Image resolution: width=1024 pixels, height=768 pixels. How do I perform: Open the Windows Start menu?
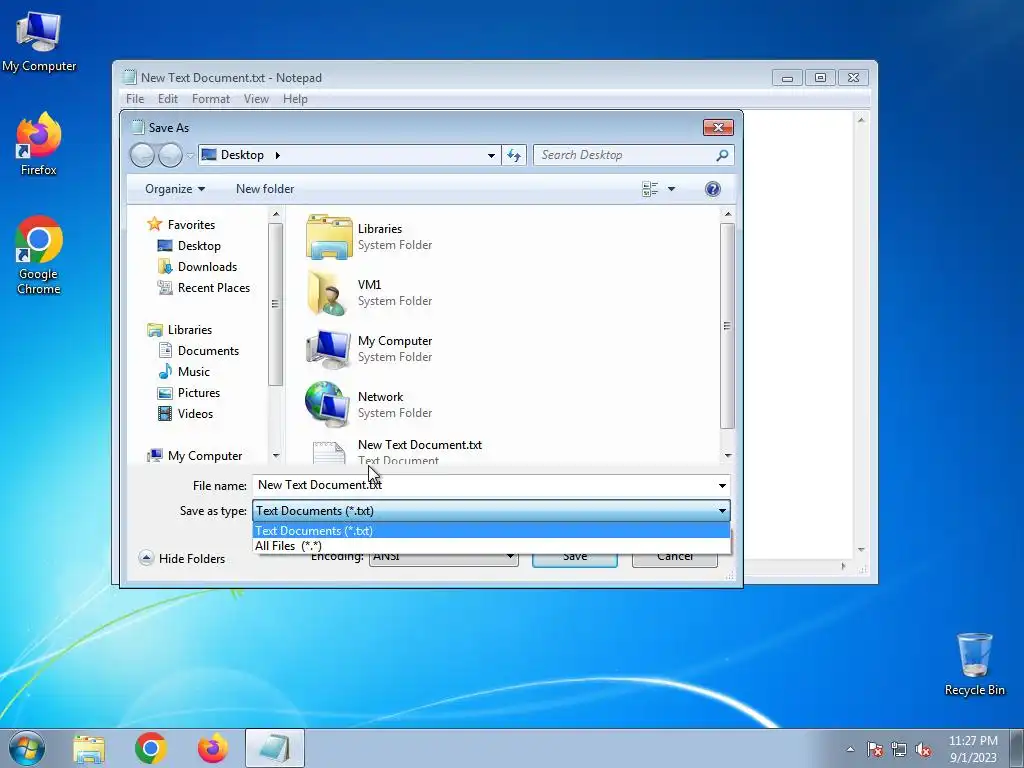pos(27,748)
